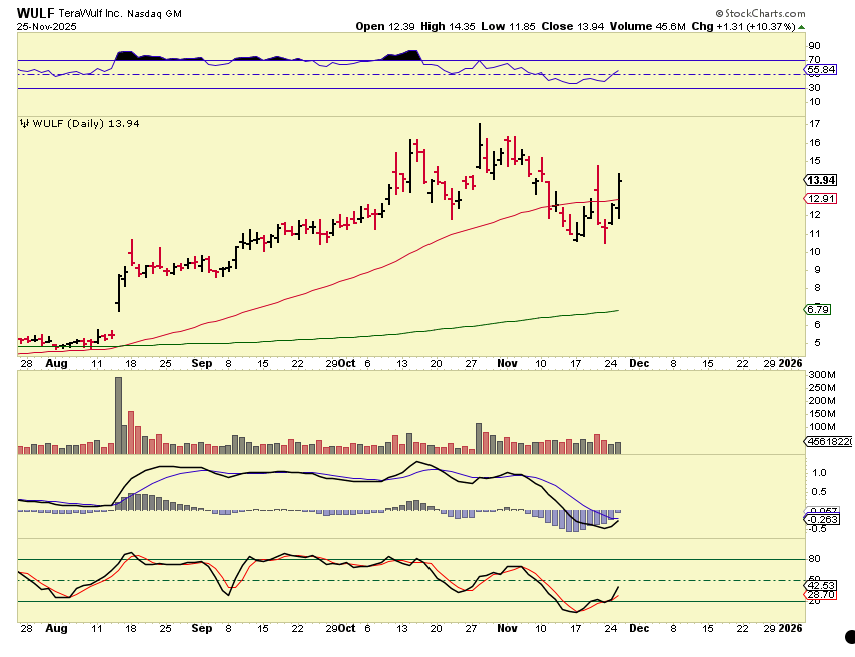Click the WULF (Daily) 13.94 legend text

(86, 124)
